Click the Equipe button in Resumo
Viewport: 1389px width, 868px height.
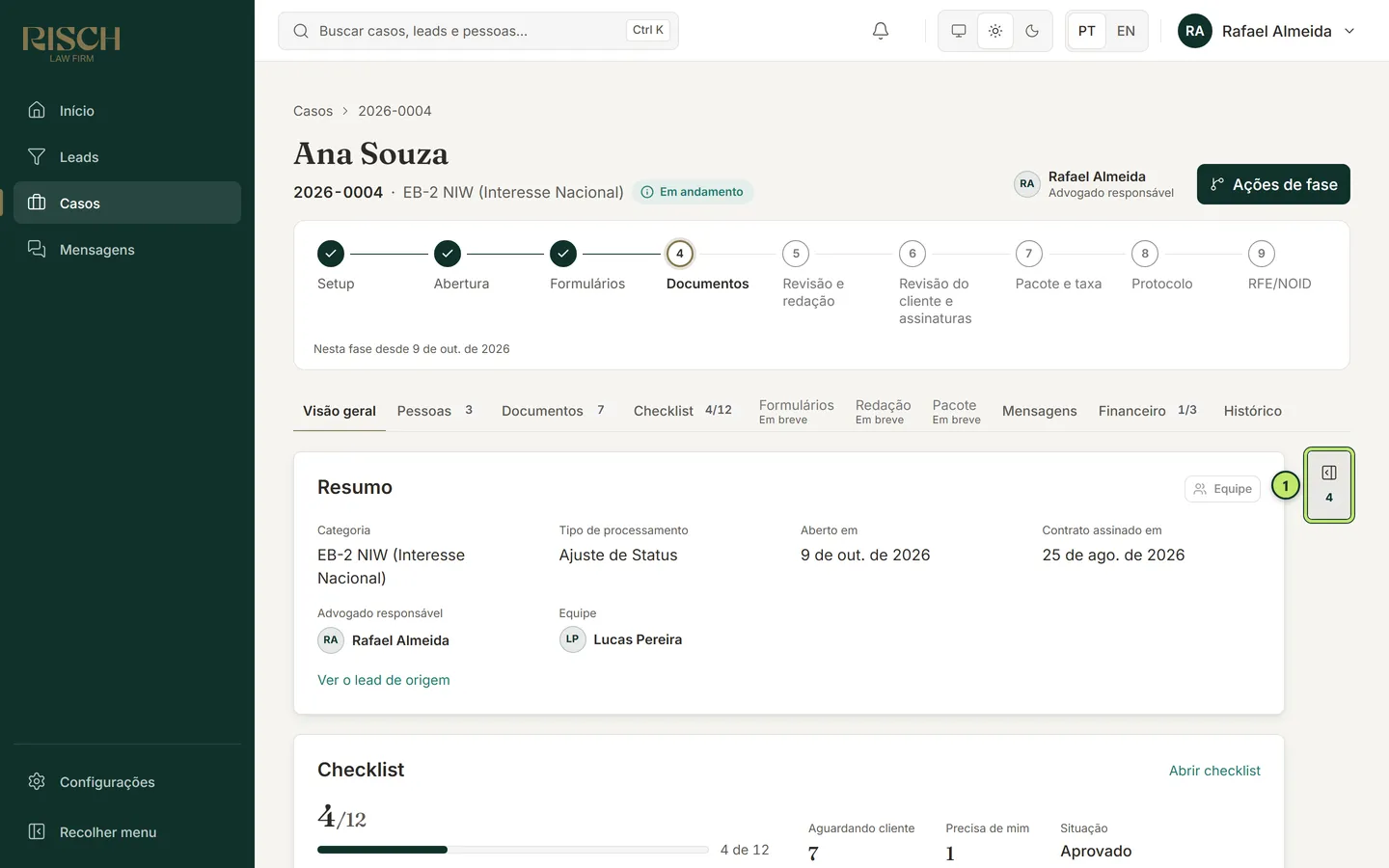(x=1222, y=489)
